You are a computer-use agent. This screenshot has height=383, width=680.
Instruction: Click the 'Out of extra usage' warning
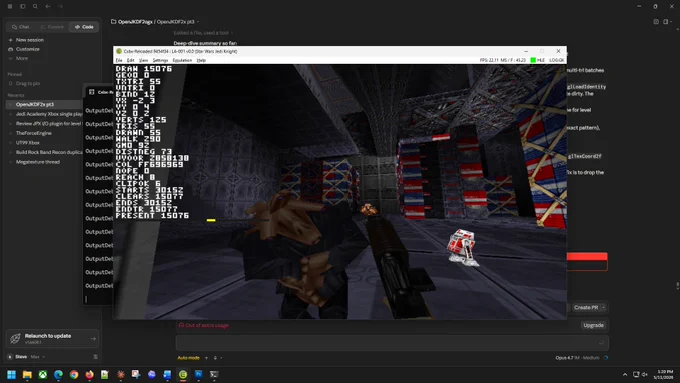(203, 325)
